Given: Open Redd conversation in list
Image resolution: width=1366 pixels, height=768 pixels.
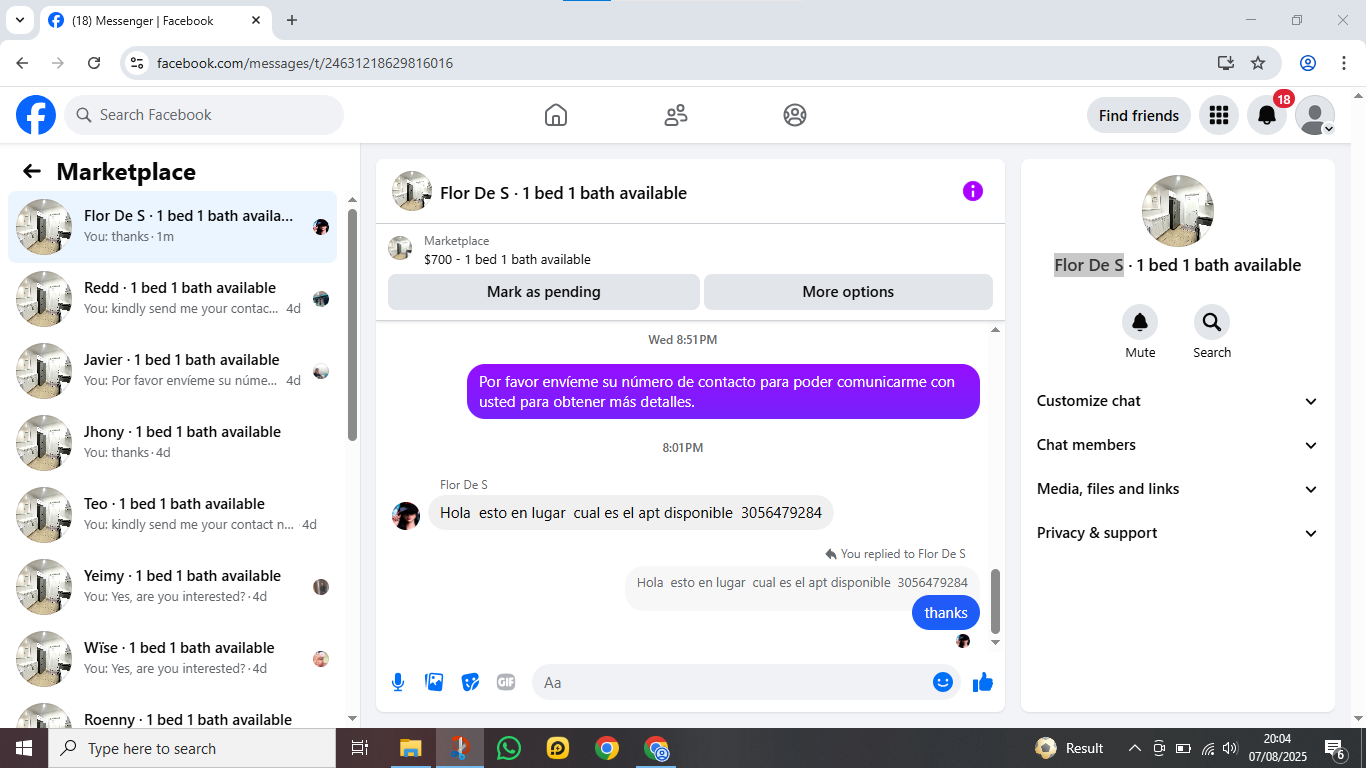Looking at the screenshot, I should pyautogui.click(x=173, y=299).
